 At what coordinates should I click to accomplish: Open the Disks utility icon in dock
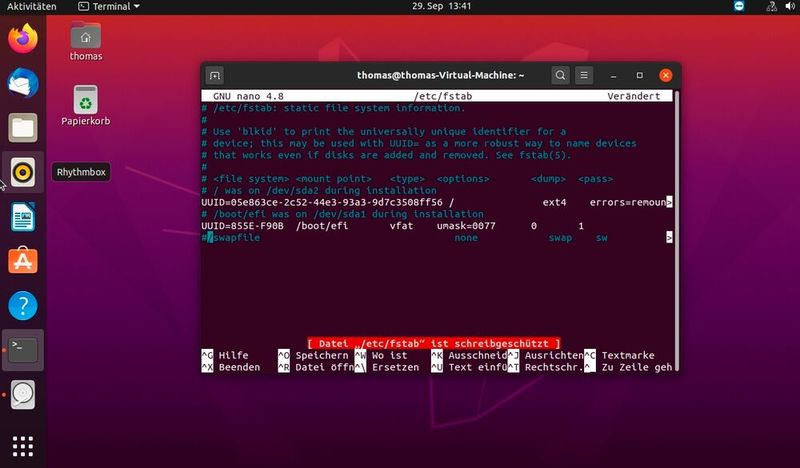[x=23, y=395]
